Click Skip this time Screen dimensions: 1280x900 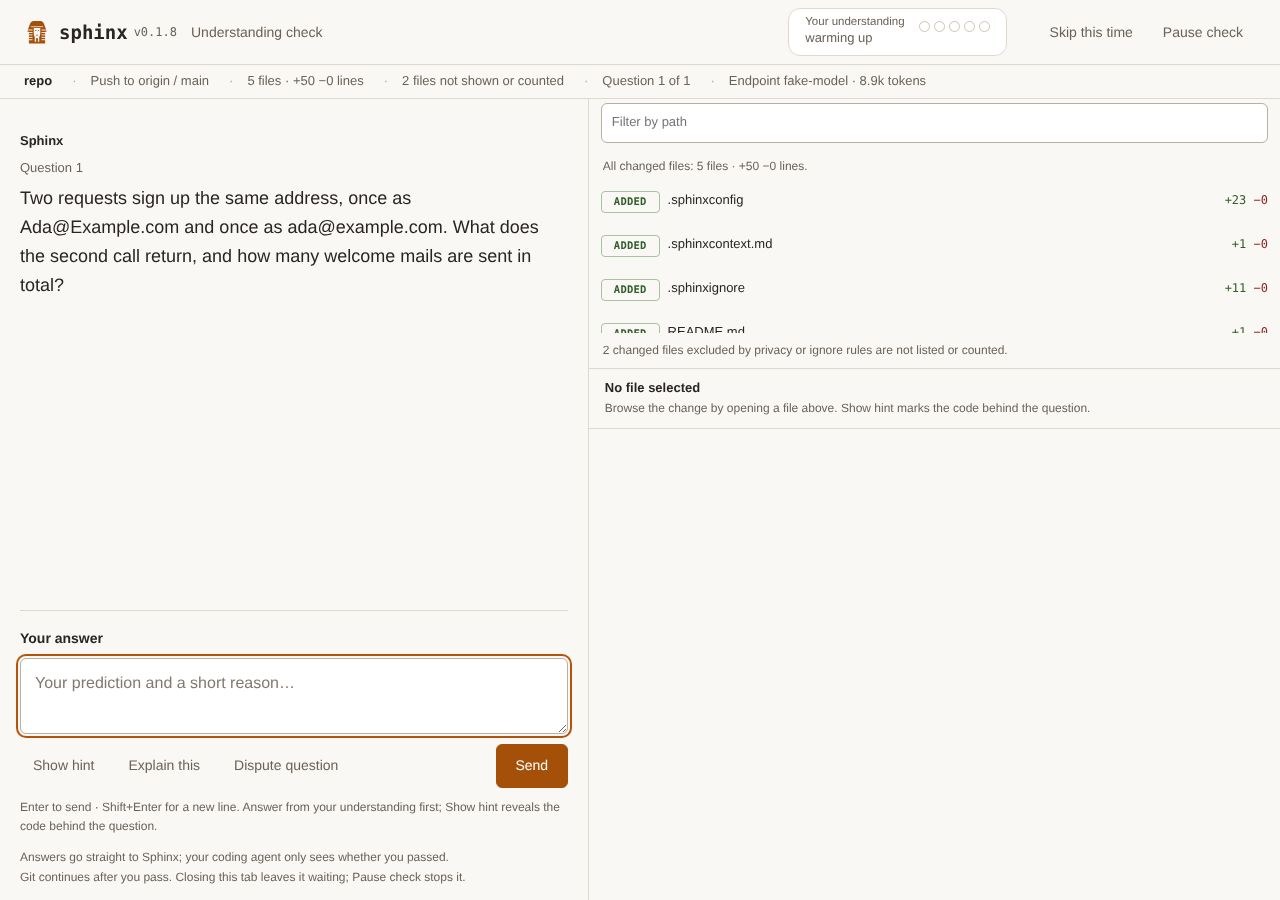tap(1091, 32)
